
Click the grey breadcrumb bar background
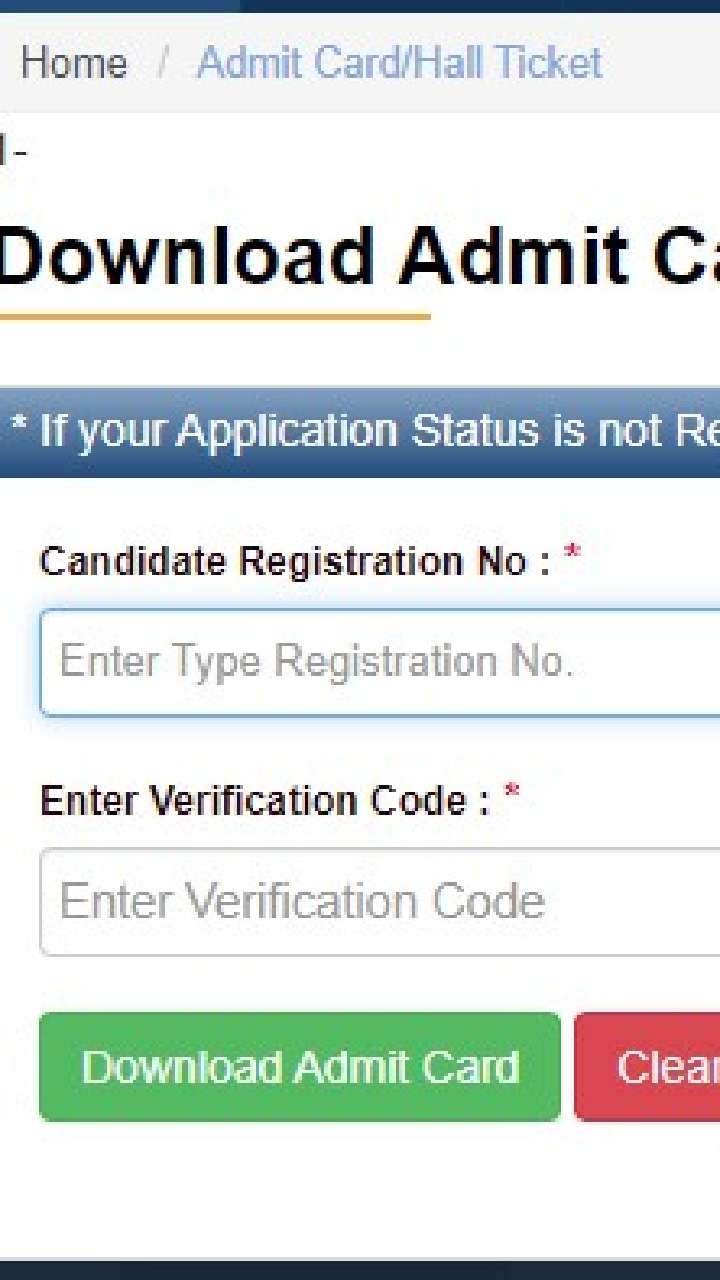[660, 64]
